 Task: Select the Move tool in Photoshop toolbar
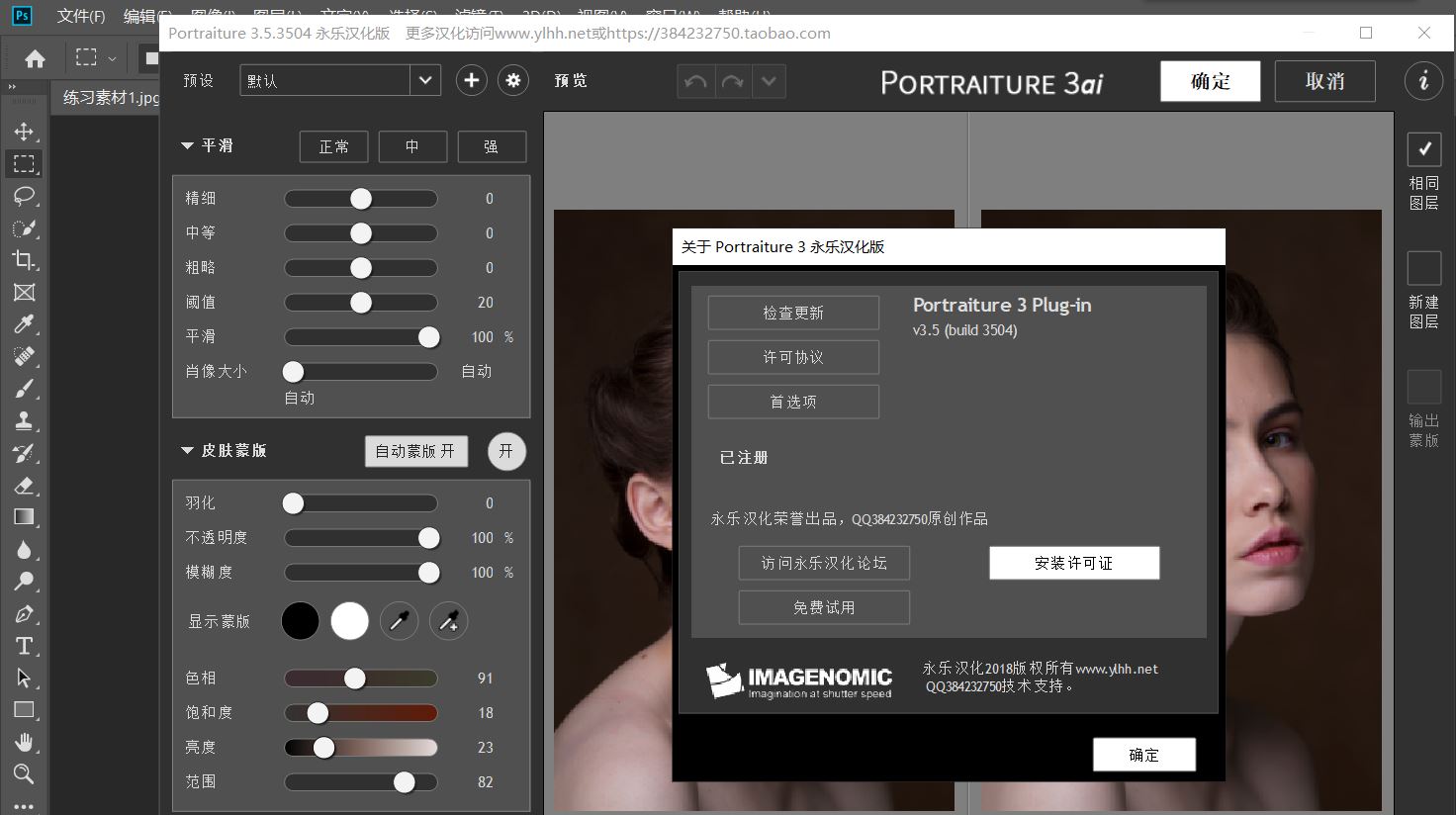(x=24, y=132)
